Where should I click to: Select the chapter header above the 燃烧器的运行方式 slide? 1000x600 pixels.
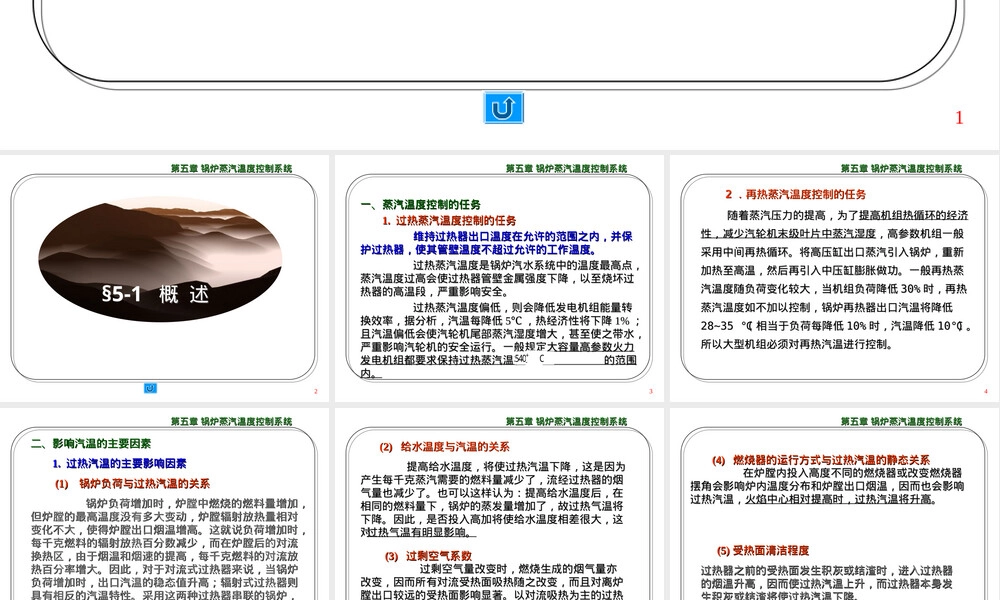click(x=901, y=421)
